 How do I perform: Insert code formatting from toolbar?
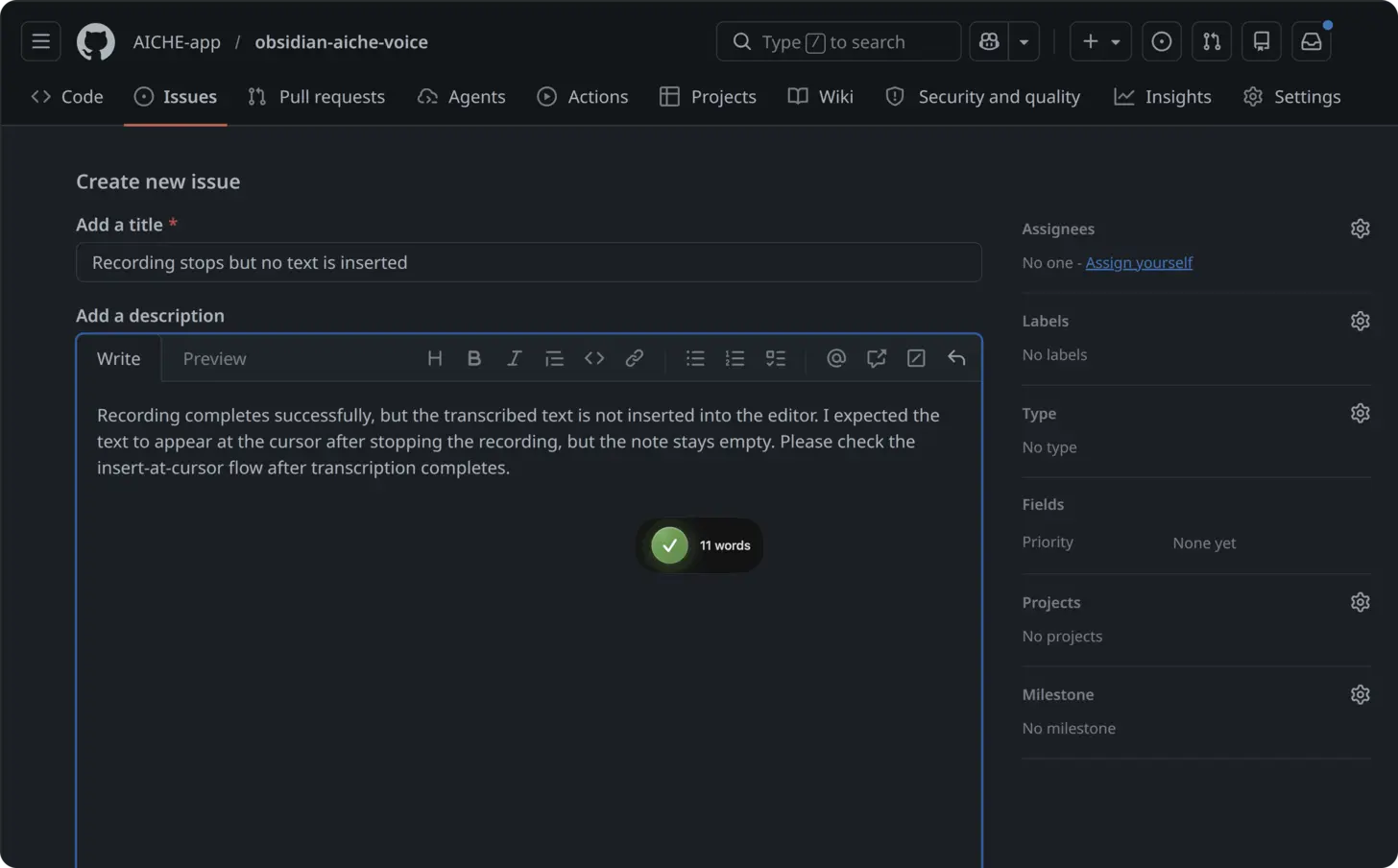click(x=594, y=358)
